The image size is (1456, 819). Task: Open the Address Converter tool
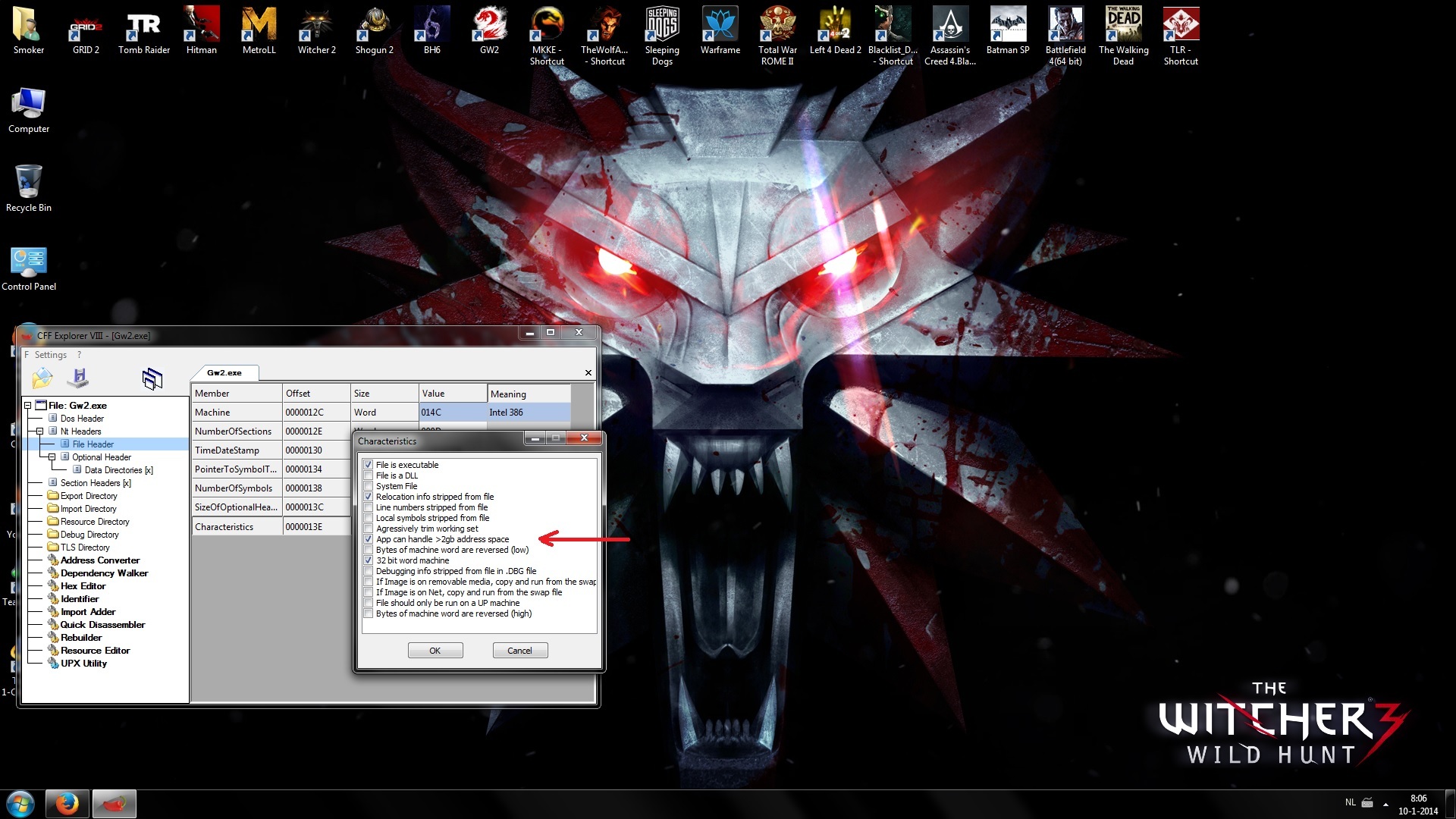pyautogui.click(x=100, y=560)
